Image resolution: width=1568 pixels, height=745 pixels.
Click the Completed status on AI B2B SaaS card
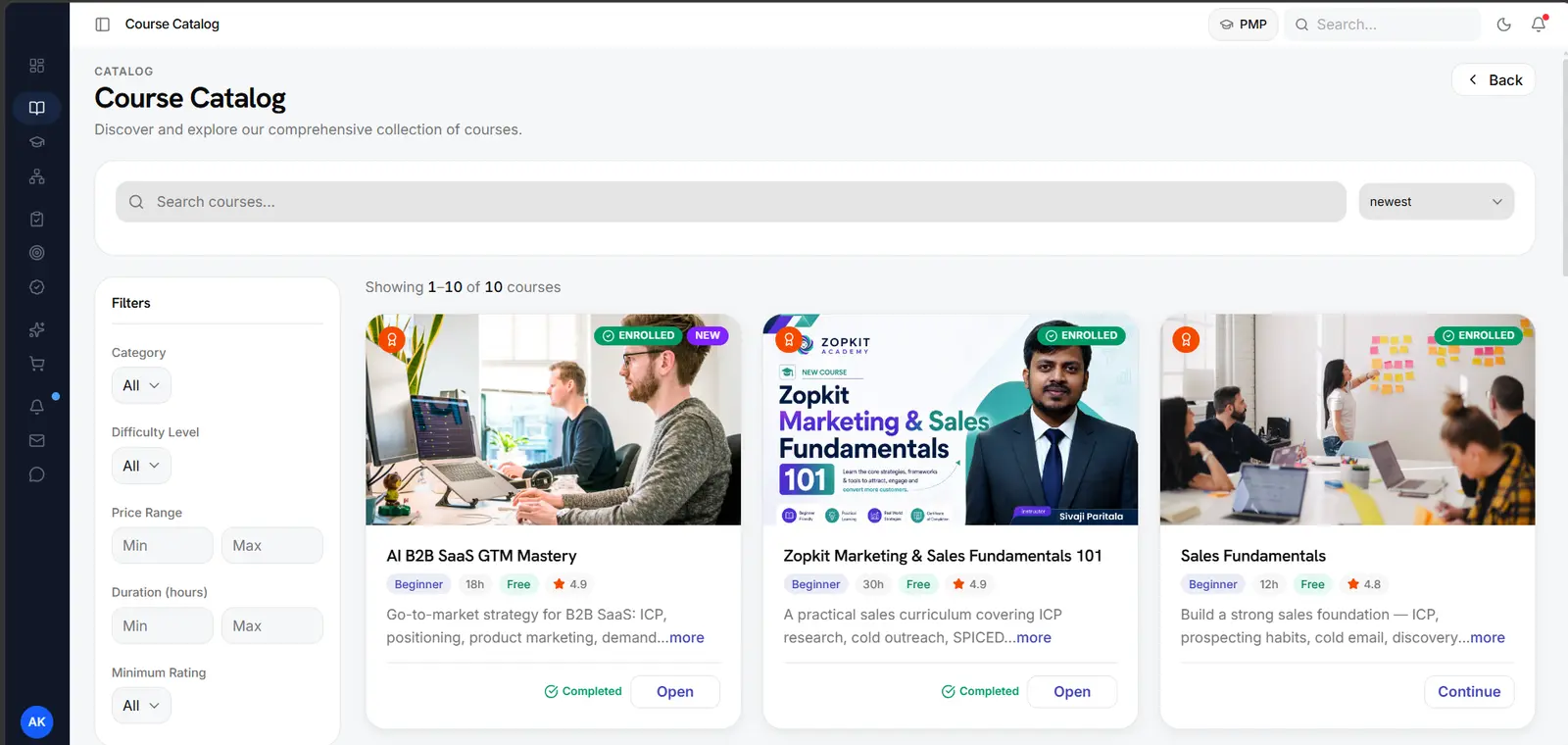583,691
